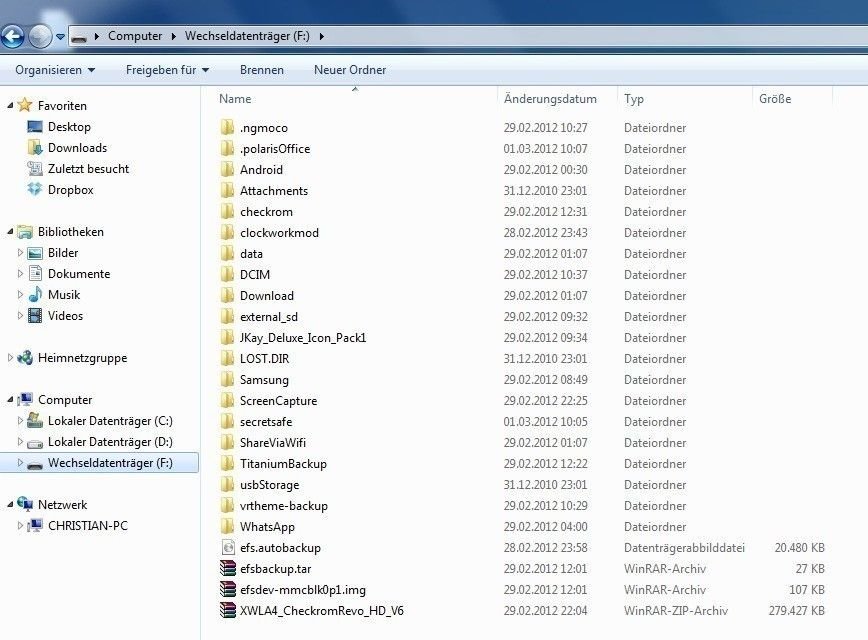Select Zuletzt besucht in Favoriten
Screen dimensions: 868x640
pyautogui.click(x=88, y=169)
